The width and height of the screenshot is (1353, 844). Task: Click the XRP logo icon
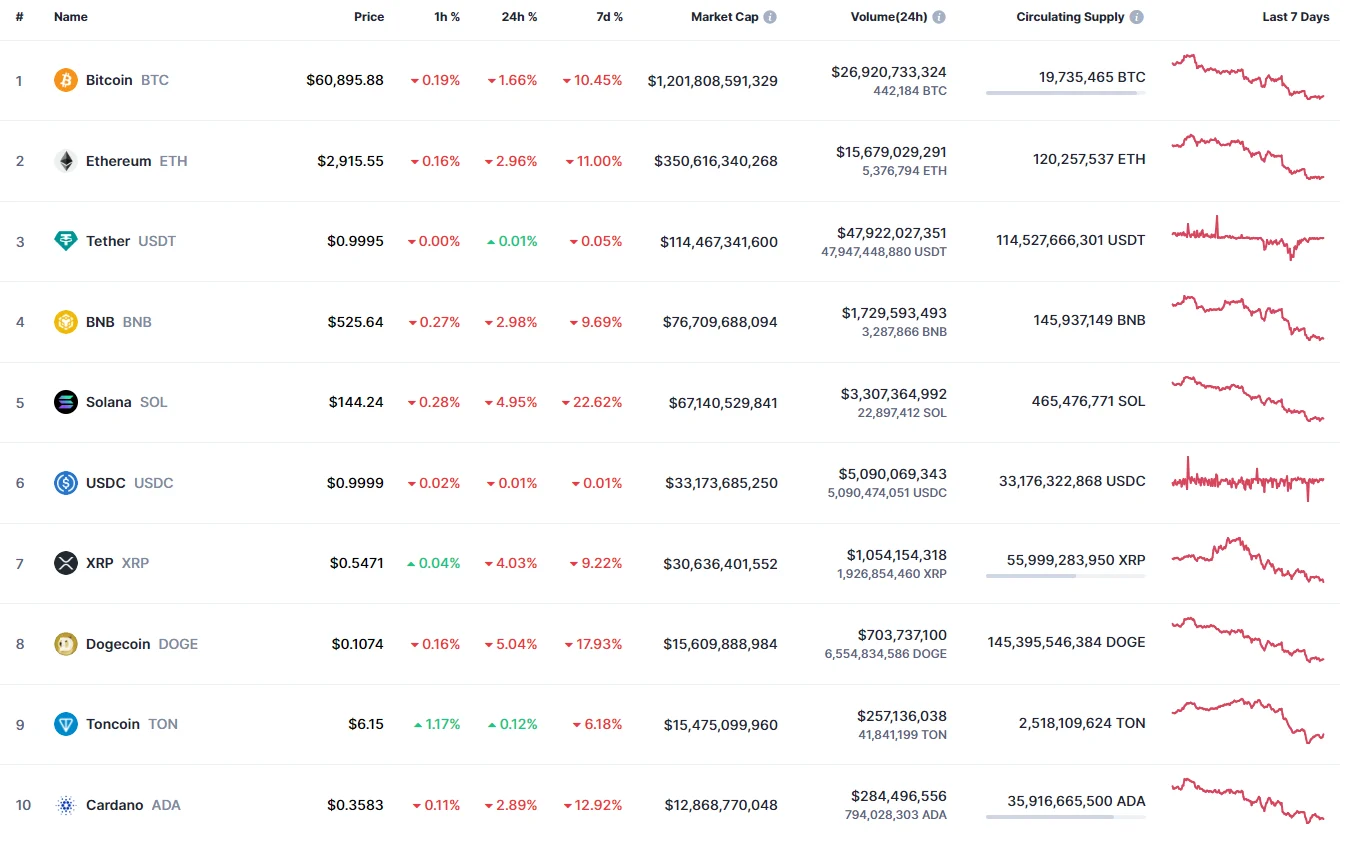pos(65,563)
